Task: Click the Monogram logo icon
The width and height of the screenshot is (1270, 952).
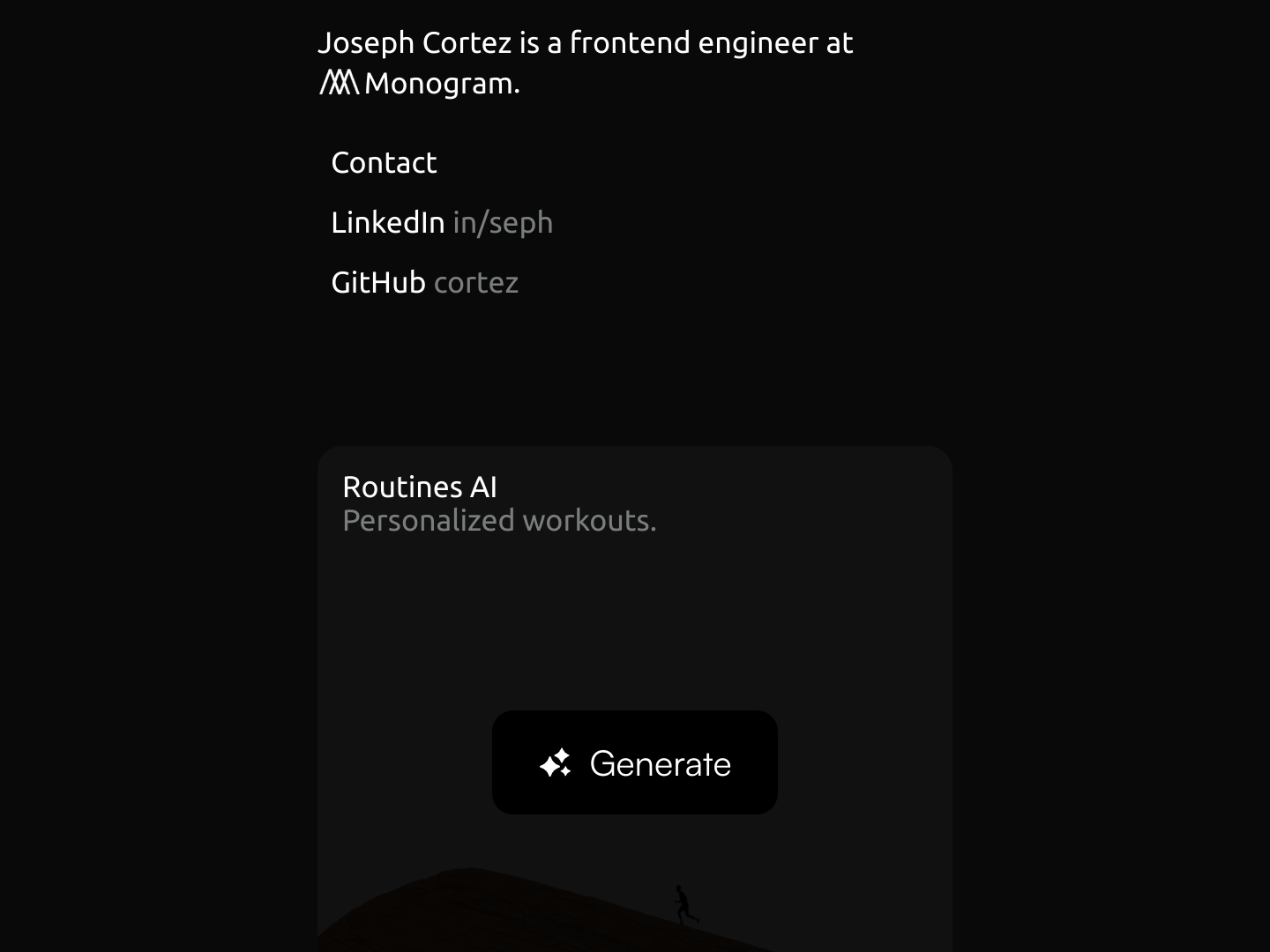Action: click(x=339, y=83)
